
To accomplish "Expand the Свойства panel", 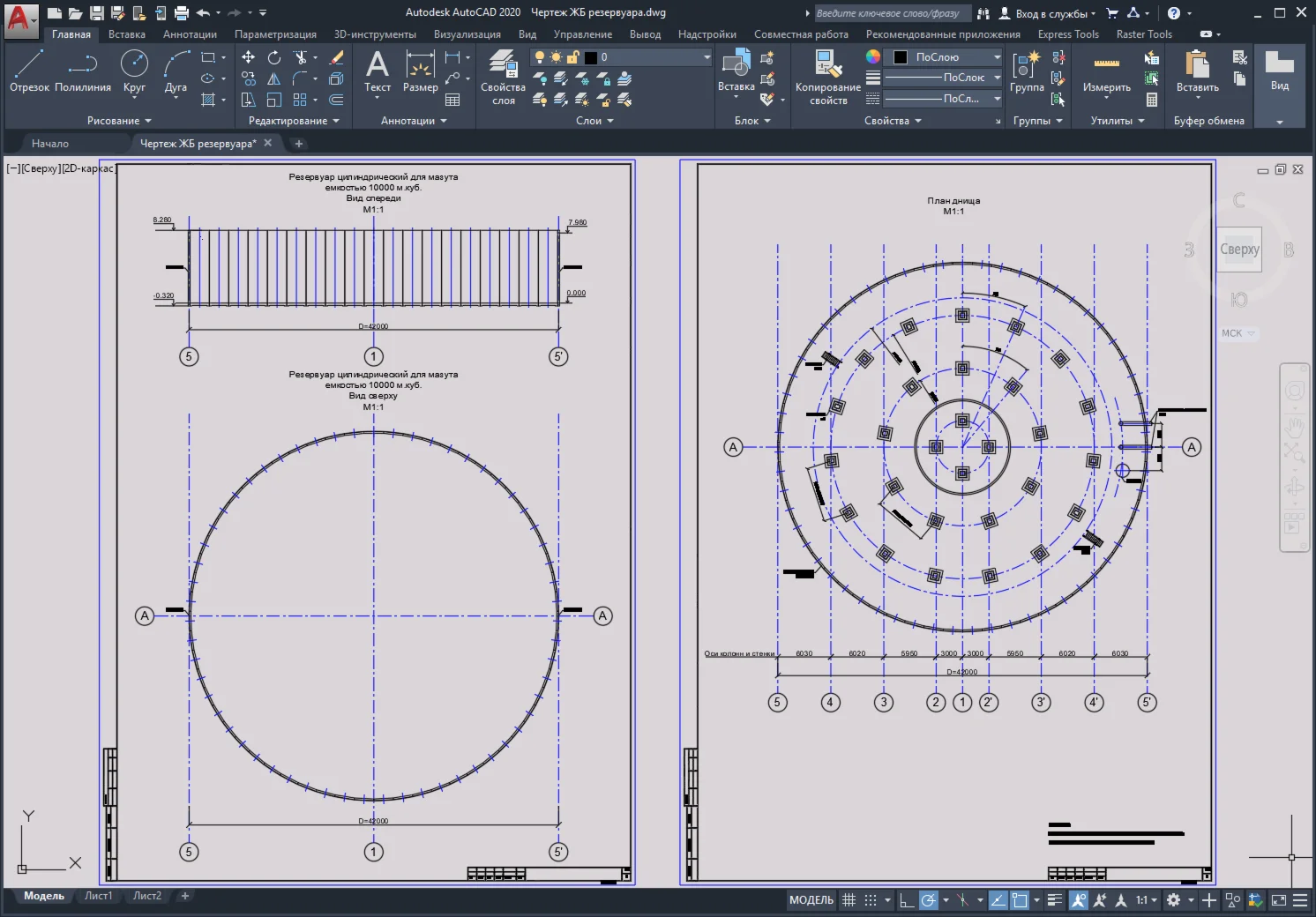I will 893,121.
